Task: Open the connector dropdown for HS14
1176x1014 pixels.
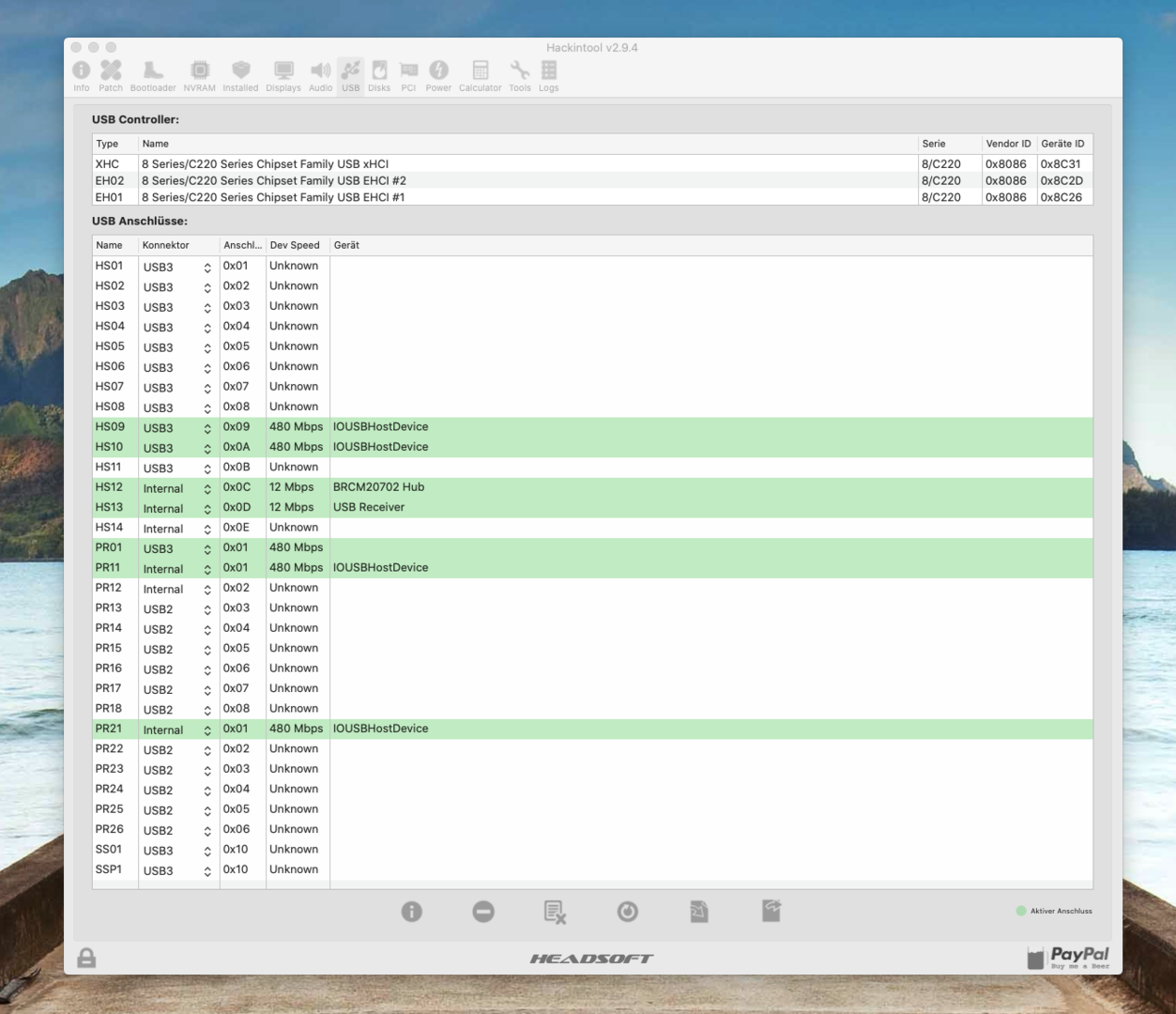Action: pos(177,529)
